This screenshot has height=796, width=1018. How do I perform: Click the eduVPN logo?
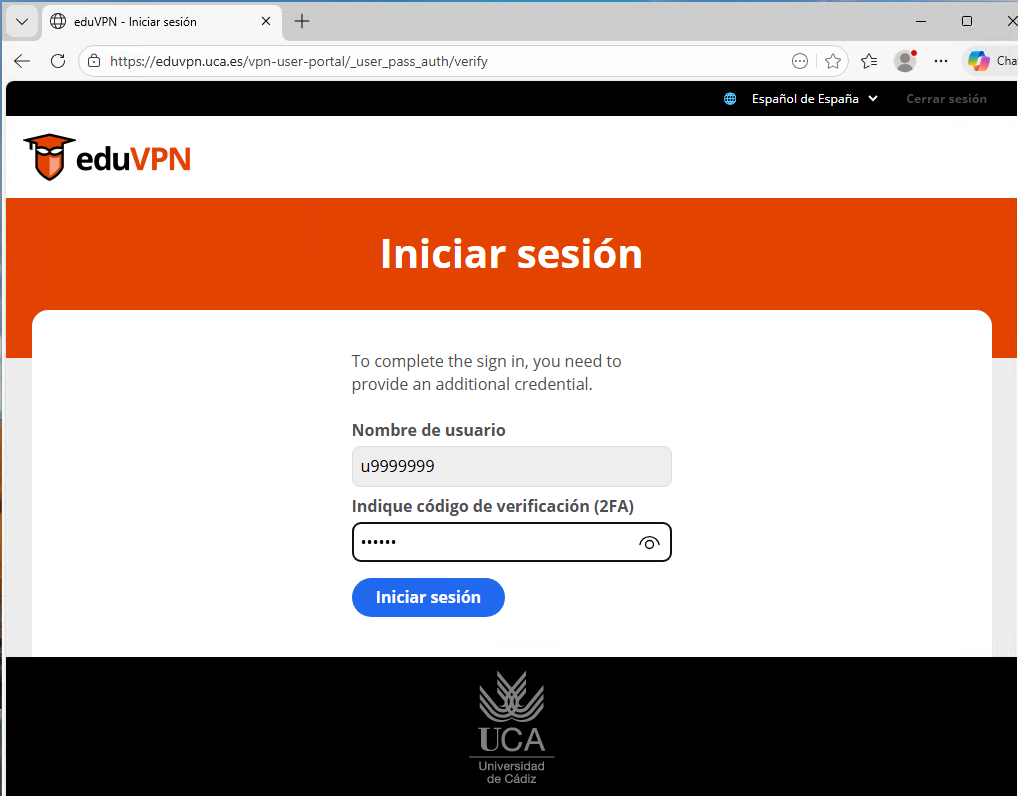107,157
